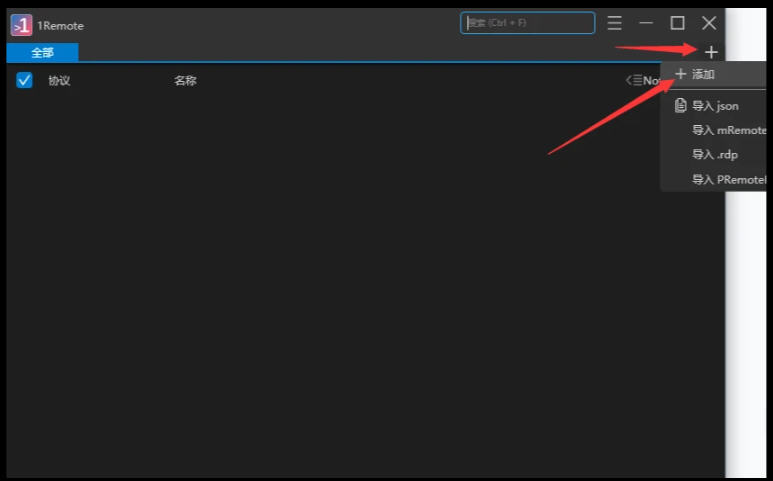Focus the search box (Ctrl + F)
This screenshot has width=773, height=481.
(x=527, y=23)
